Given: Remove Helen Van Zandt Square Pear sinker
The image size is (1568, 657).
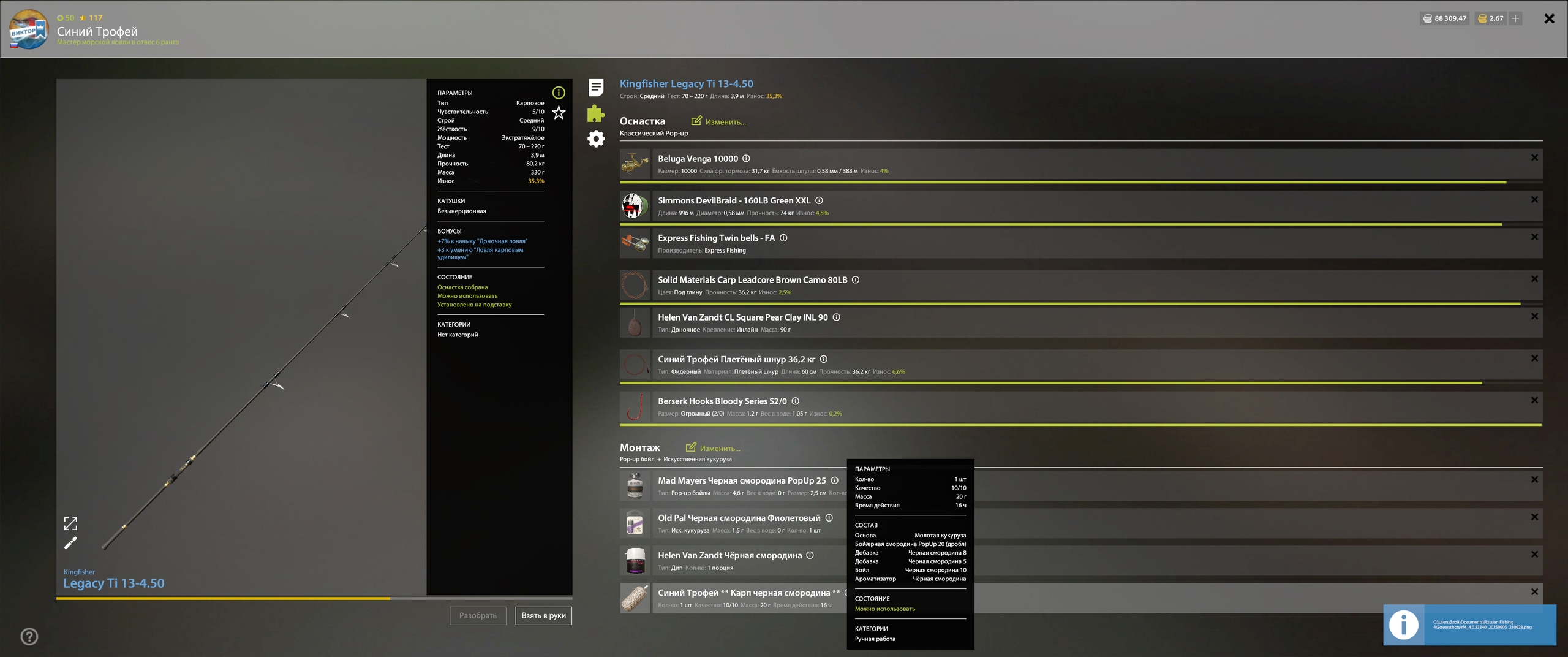Looking at the screenshot, I should coord(1534,316).
